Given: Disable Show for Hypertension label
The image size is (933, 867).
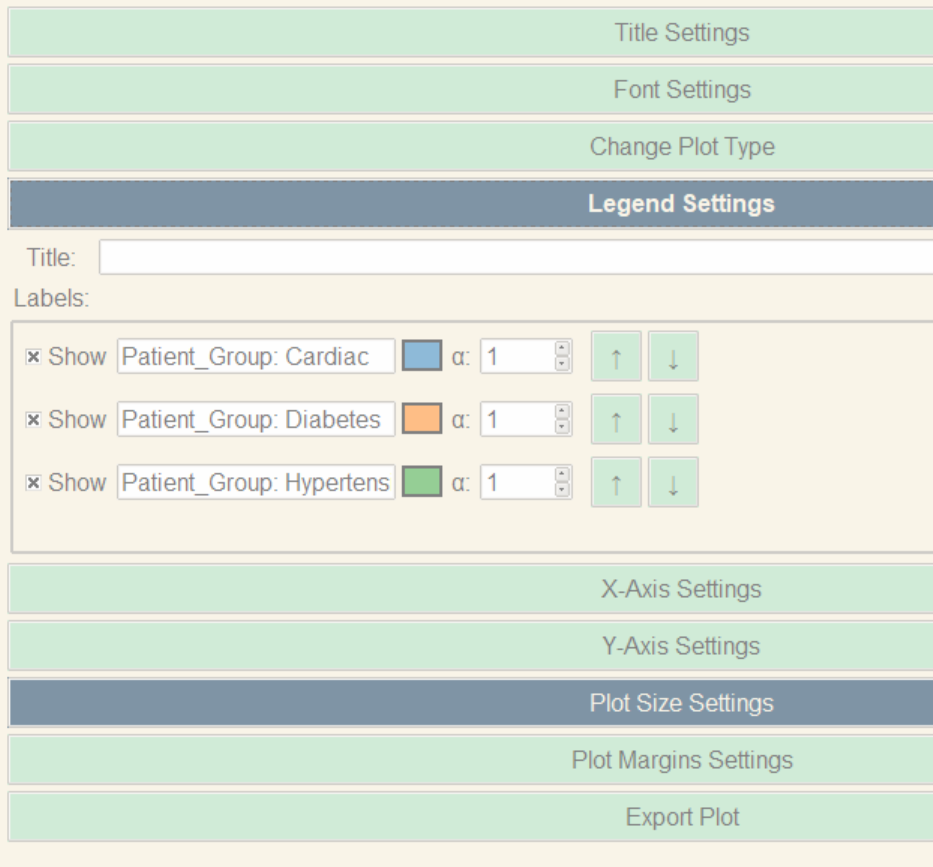Looking at the screenshot, I should click(33, 483).
